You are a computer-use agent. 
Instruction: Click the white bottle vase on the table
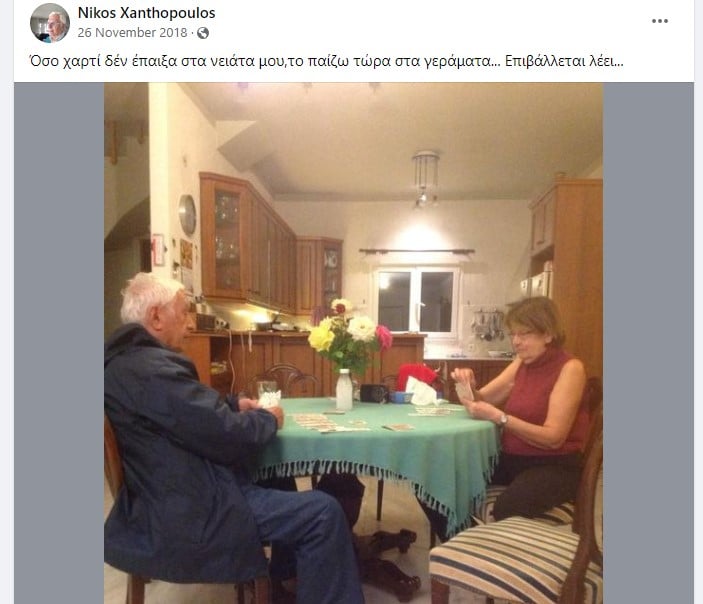(x=344, y=389)
